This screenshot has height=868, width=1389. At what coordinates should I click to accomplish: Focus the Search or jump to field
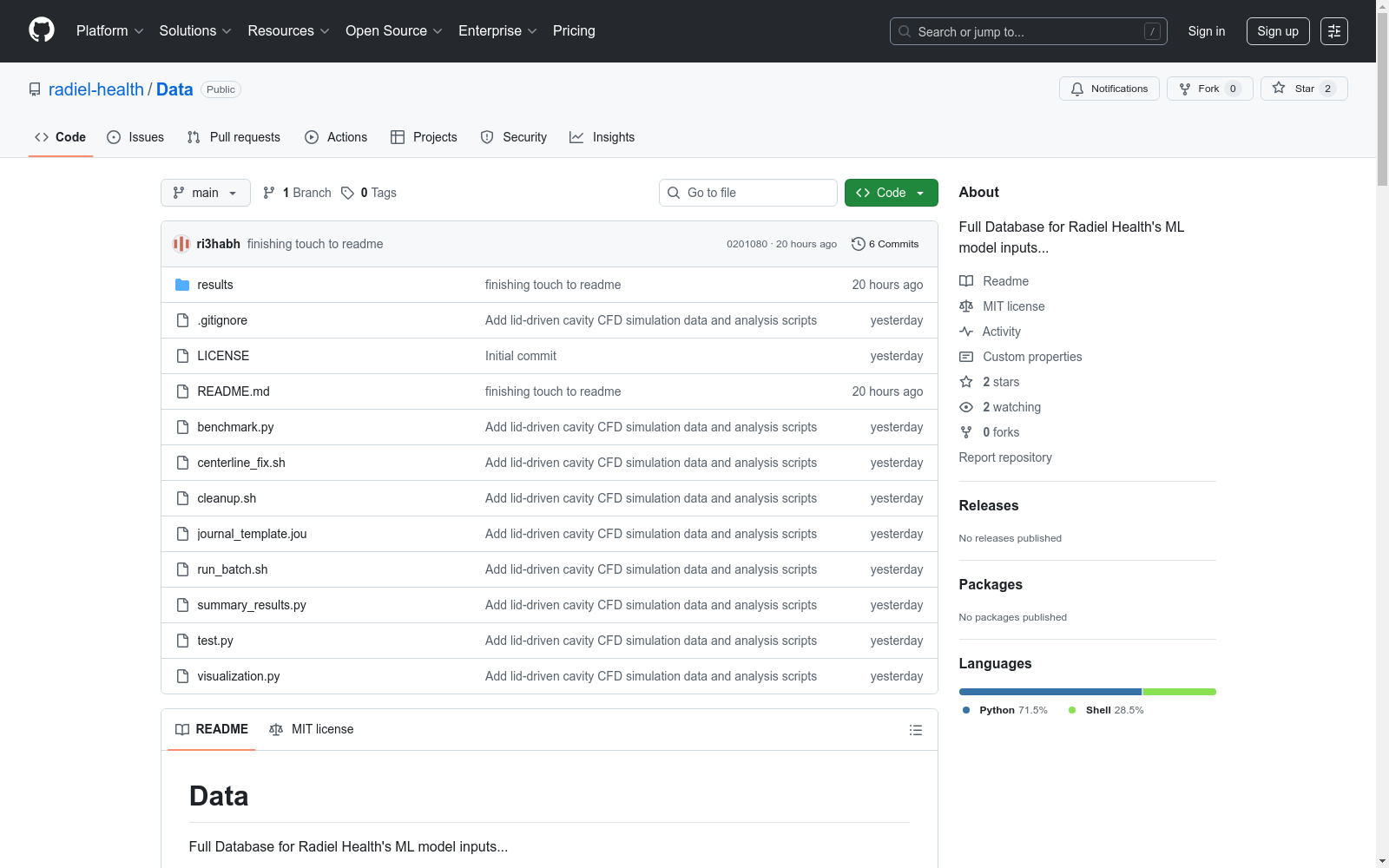(x=1029, y=31)
